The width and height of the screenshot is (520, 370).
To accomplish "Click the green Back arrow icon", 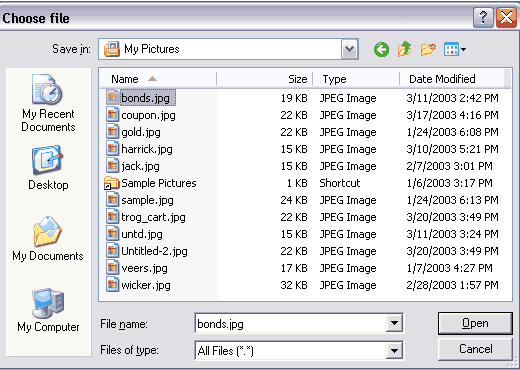I will point(381,50).
